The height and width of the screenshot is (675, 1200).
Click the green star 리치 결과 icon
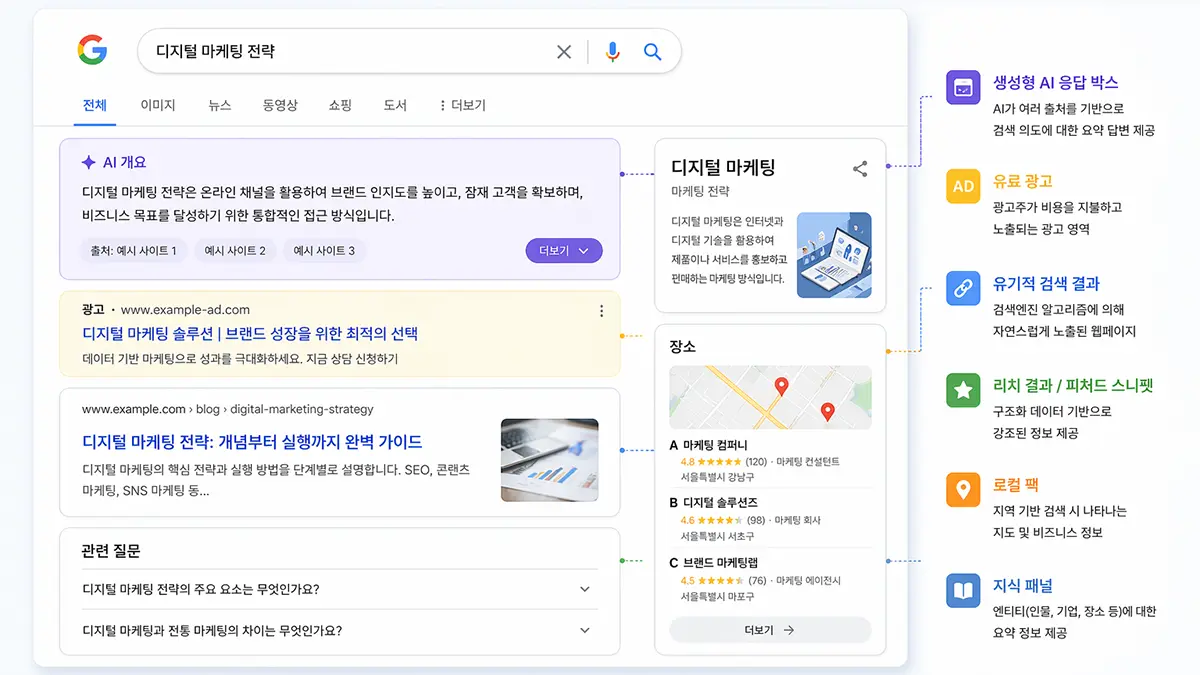tap(962, 389)
